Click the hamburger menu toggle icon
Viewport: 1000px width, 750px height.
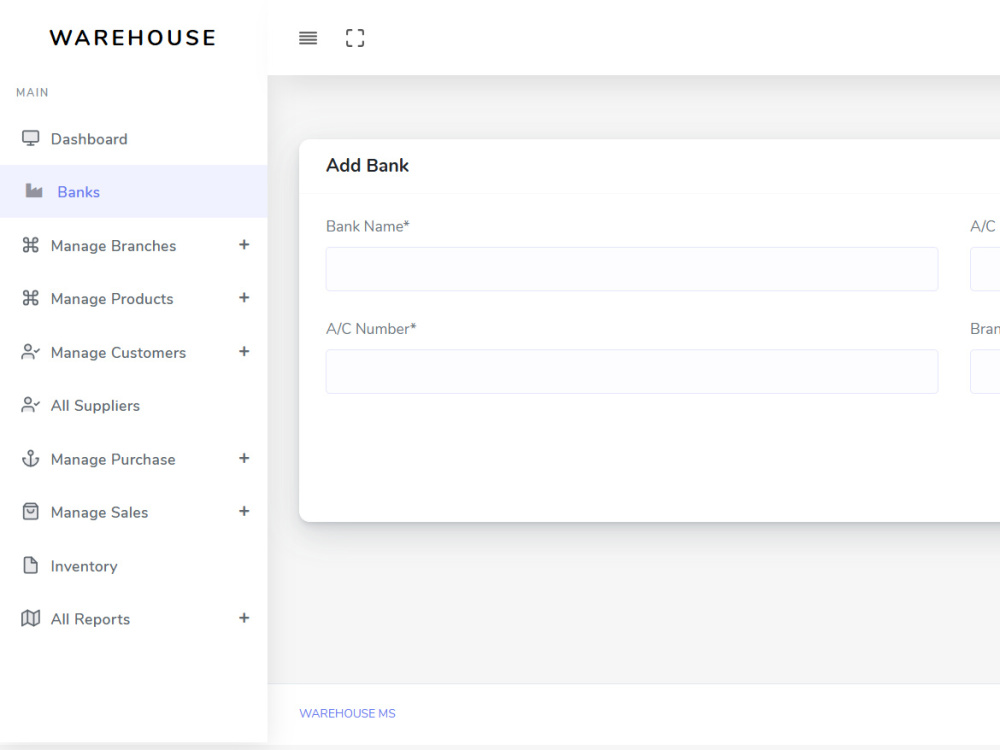tap(308, 38)
